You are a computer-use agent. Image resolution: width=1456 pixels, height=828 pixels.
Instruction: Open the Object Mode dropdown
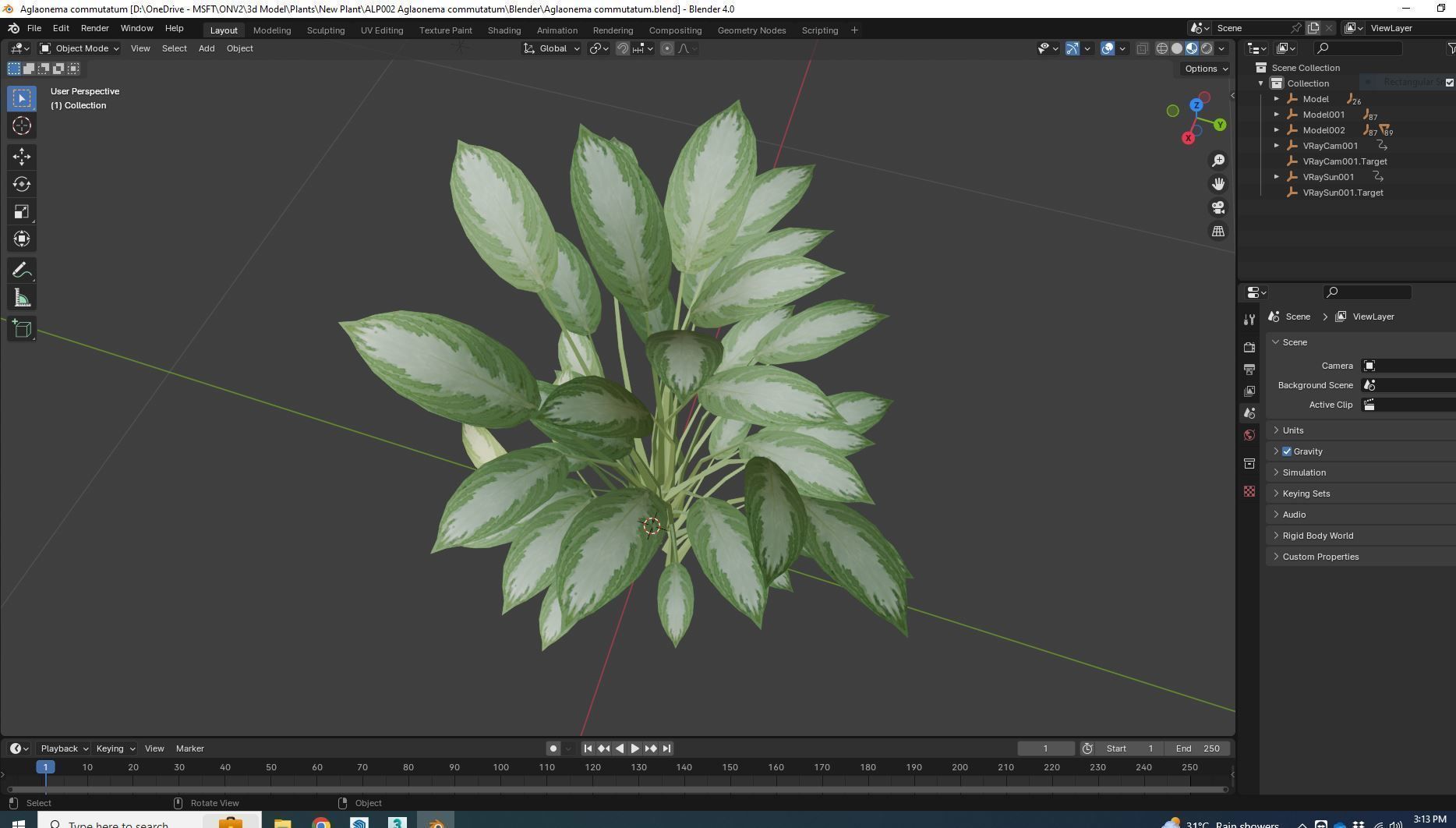pyautogui.click(x=80, y=48)
